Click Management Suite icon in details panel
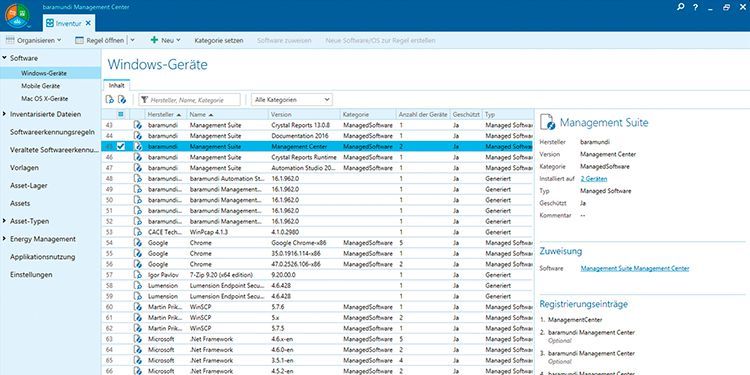The image size is (750, 375). pos(547,122)
